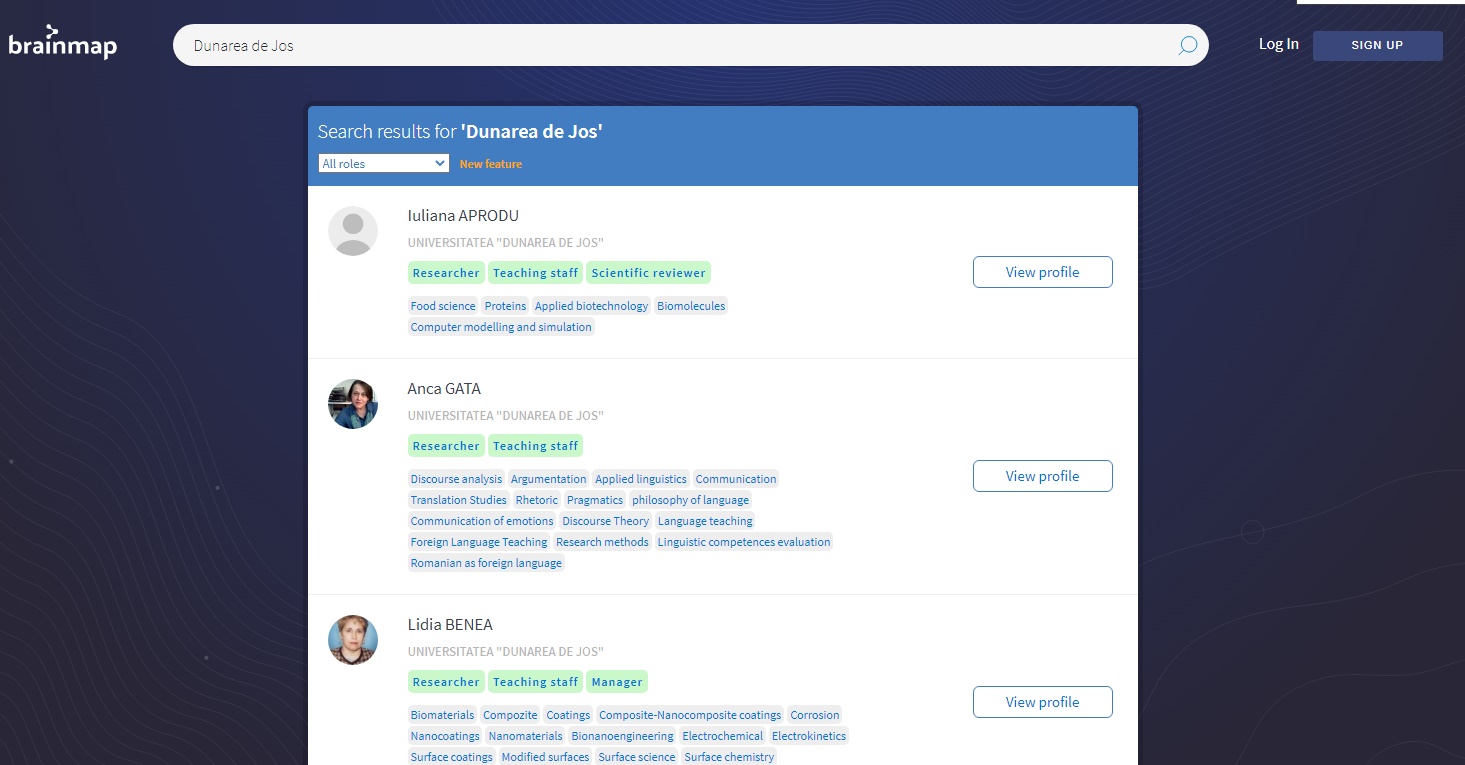Select the Biomaterials tag

pyautogui.click(x=442, y=715)
